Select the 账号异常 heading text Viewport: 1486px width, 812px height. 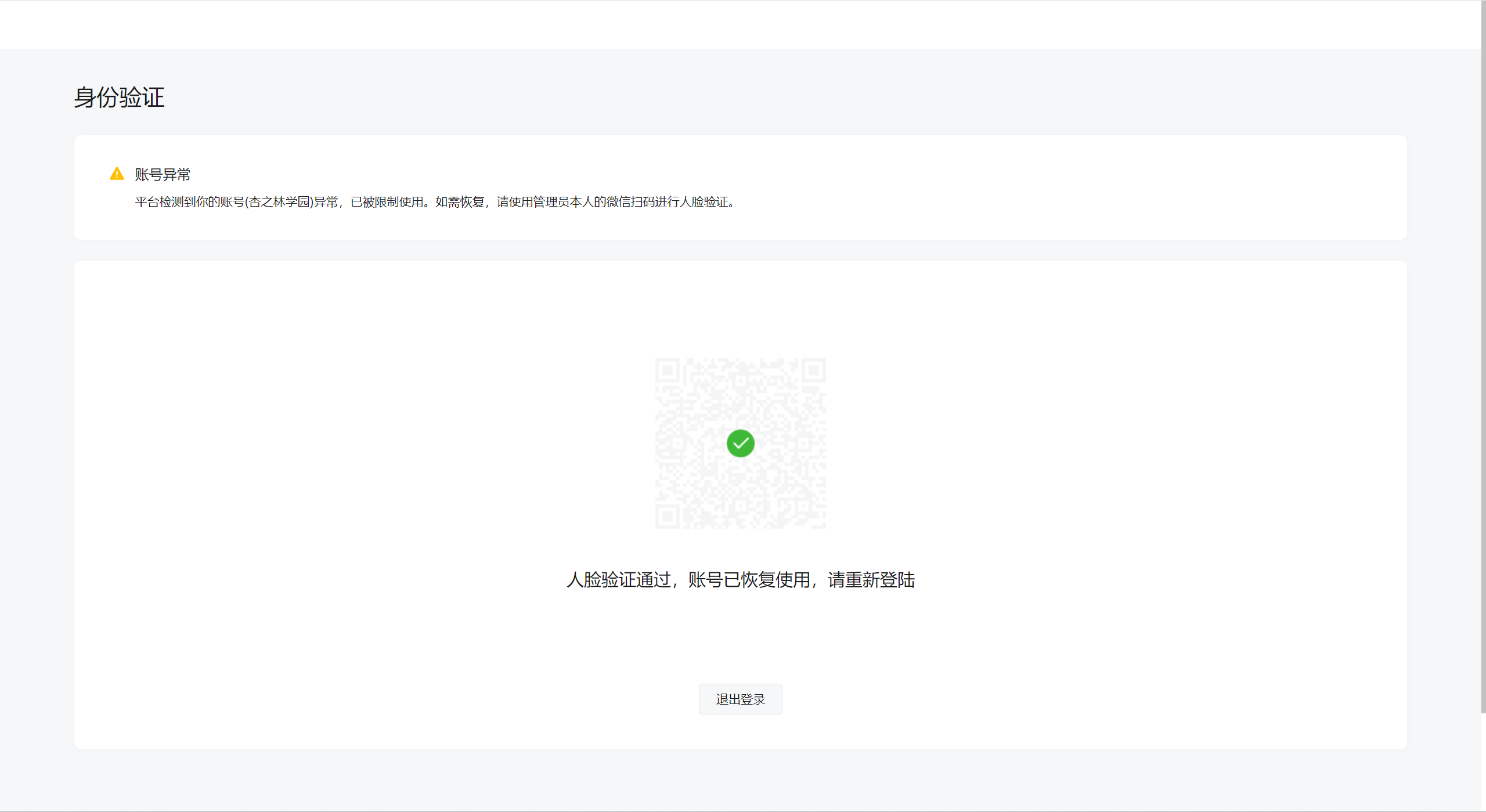tap(163, 174)
